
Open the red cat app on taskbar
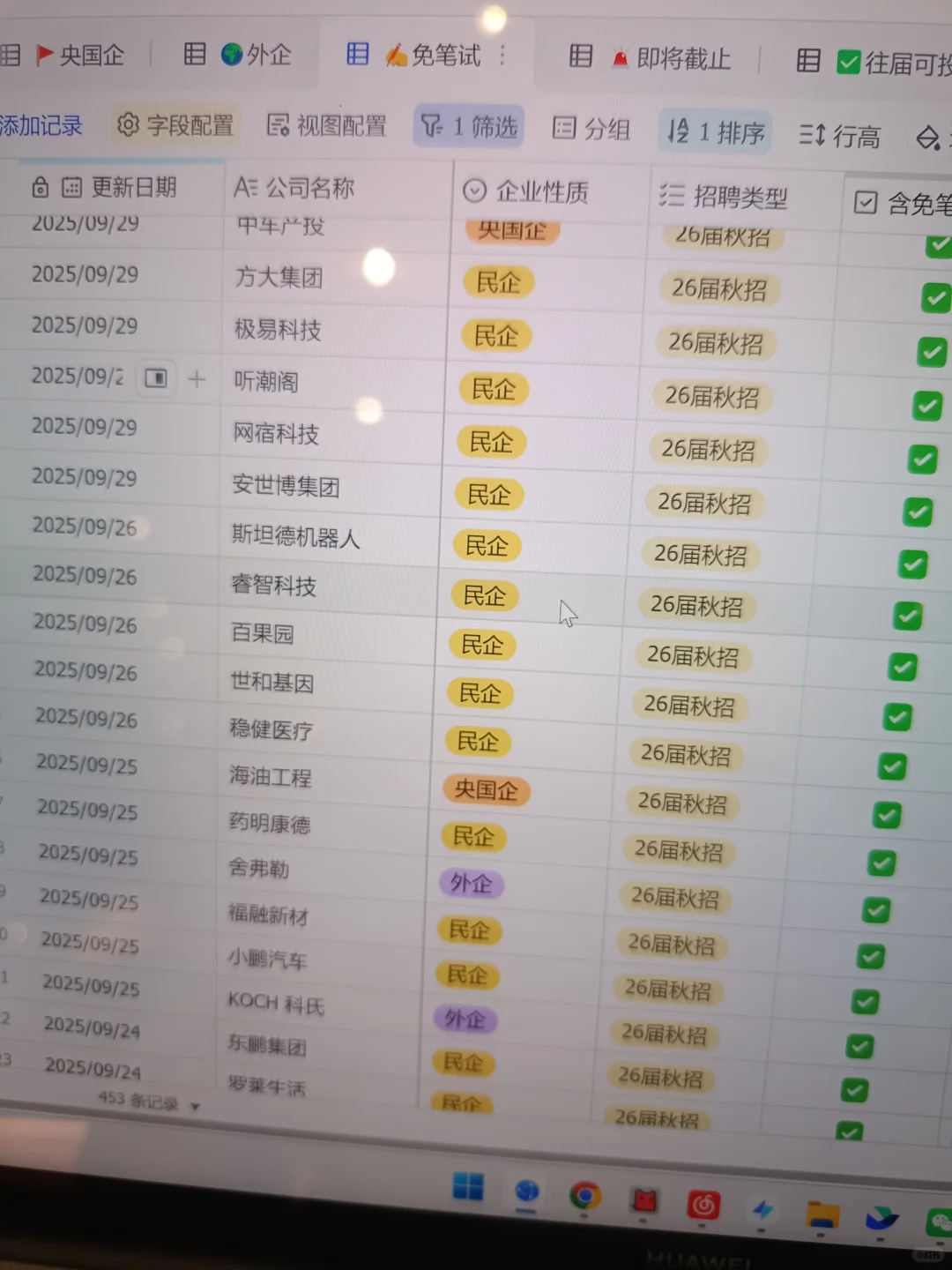pos(644,1201)
